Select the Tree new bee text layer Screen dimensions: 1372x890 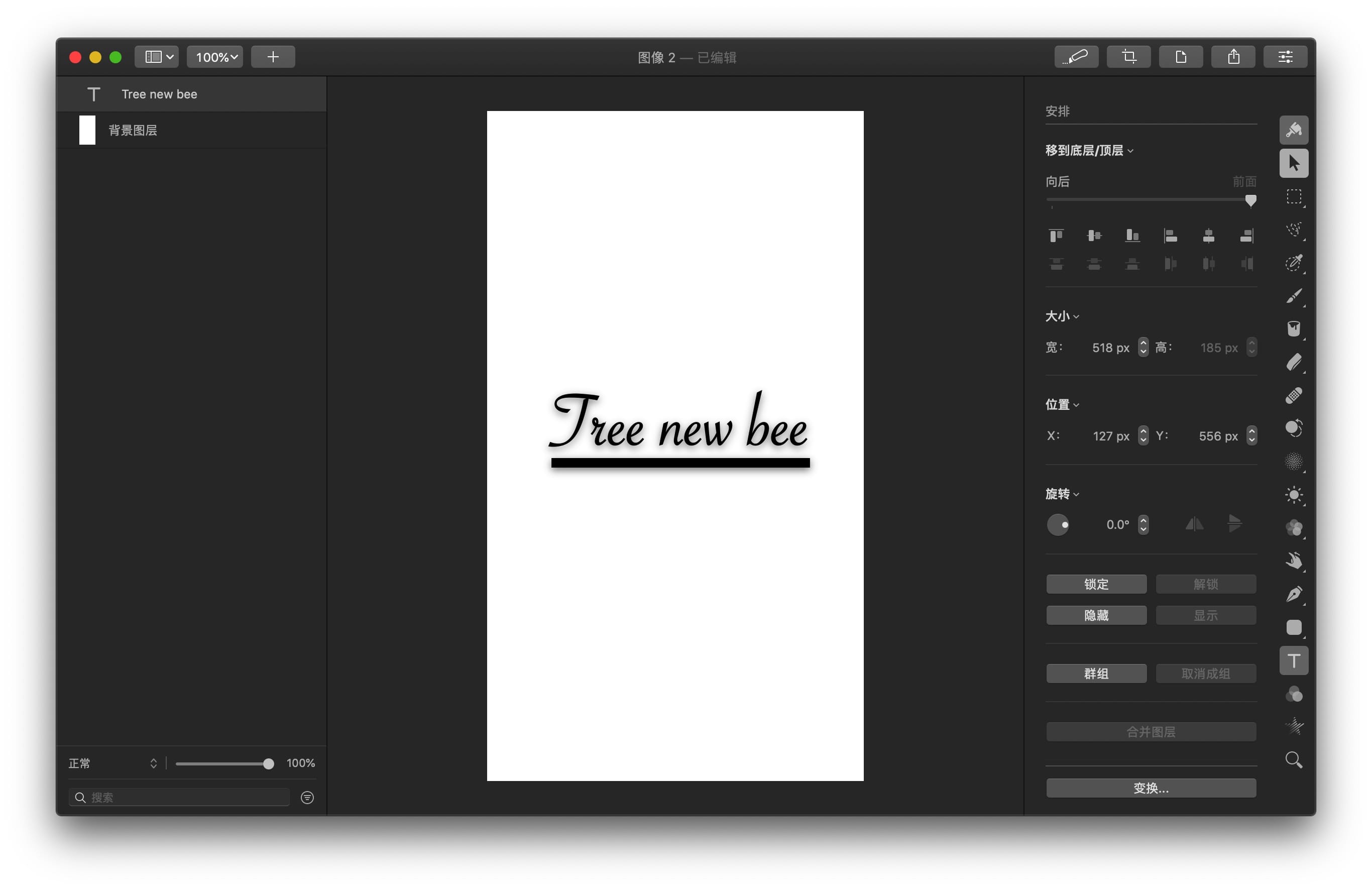coord(159,94)
